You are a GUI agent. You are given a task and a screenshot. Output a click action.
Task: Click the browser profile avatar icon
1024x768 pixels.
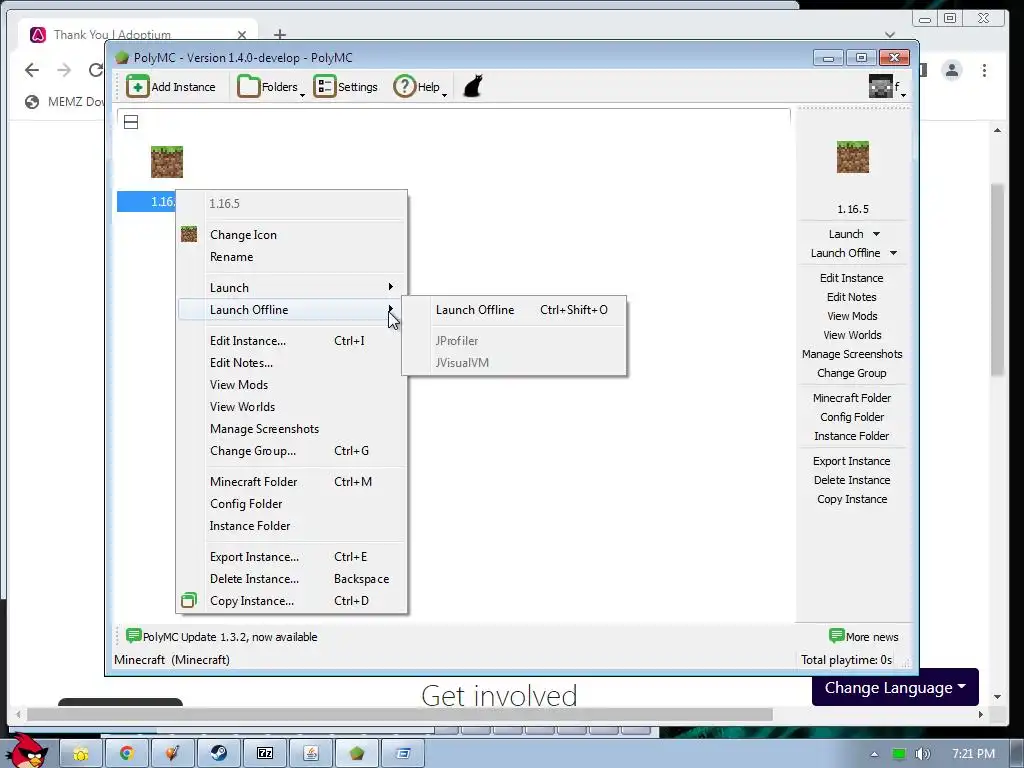(952, 70)
